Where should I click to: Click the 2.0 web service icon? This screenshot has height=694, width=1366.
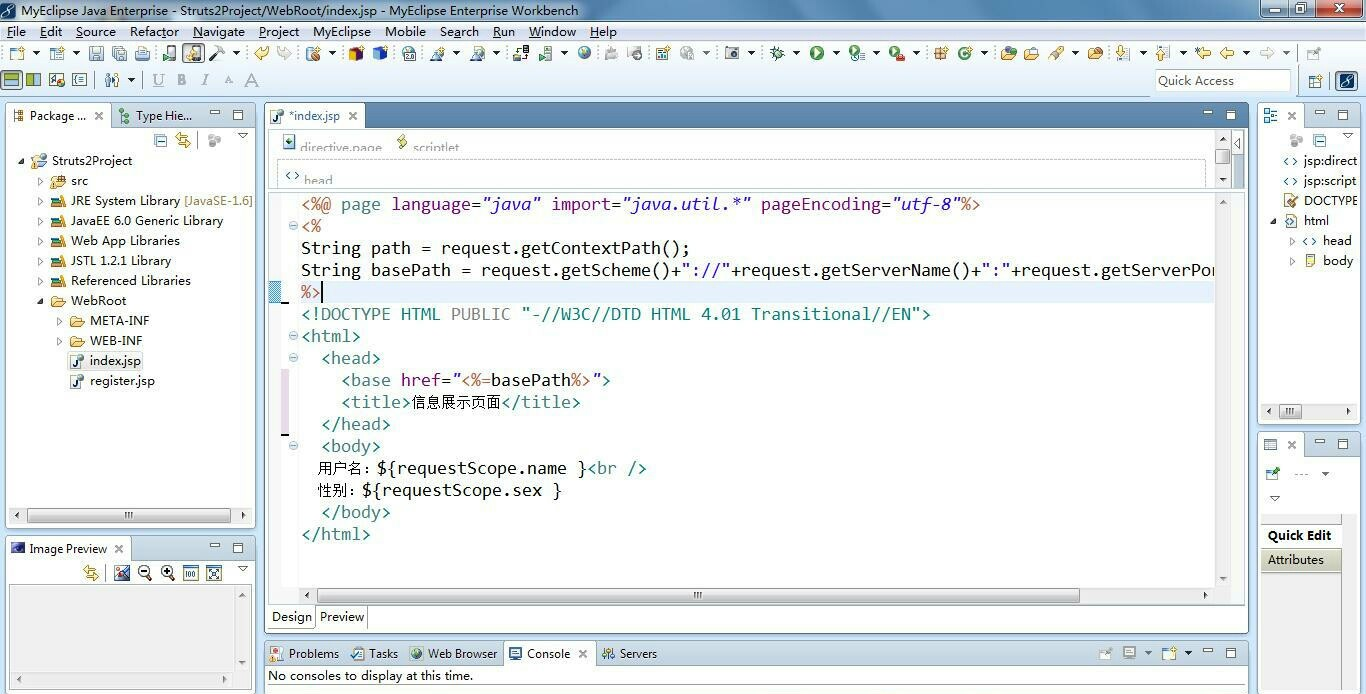pos(409,53)
